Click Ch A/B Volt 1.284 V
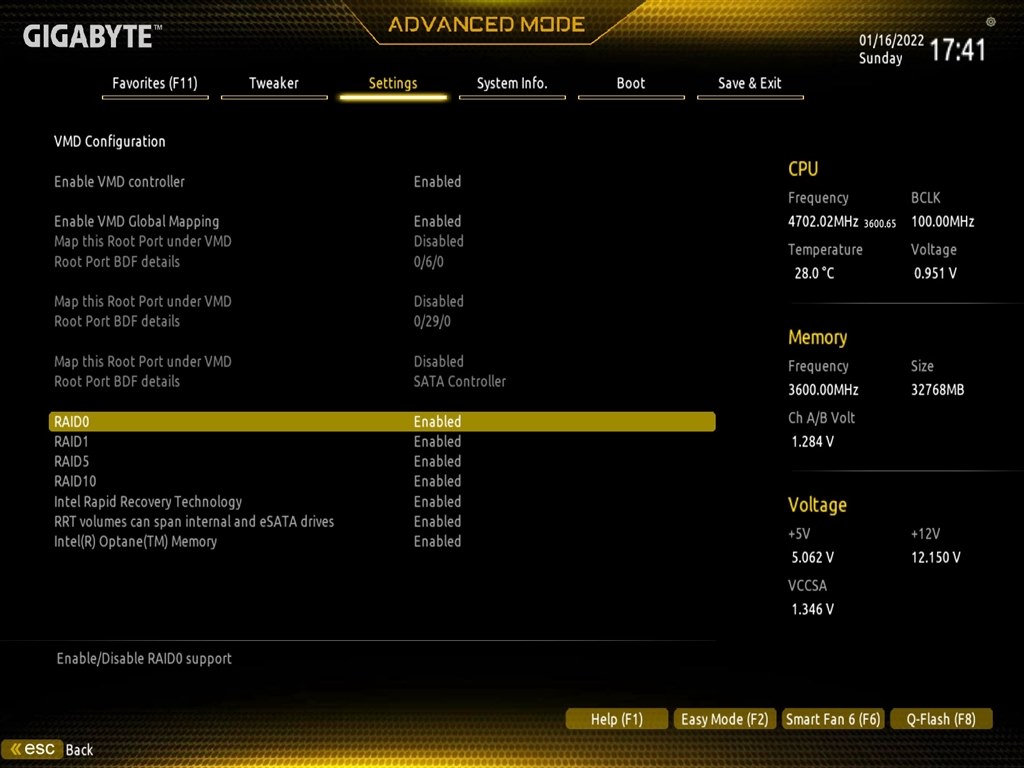Viewport: 1024px width, 768px height. pyautogui.click(x=812, y=441)
